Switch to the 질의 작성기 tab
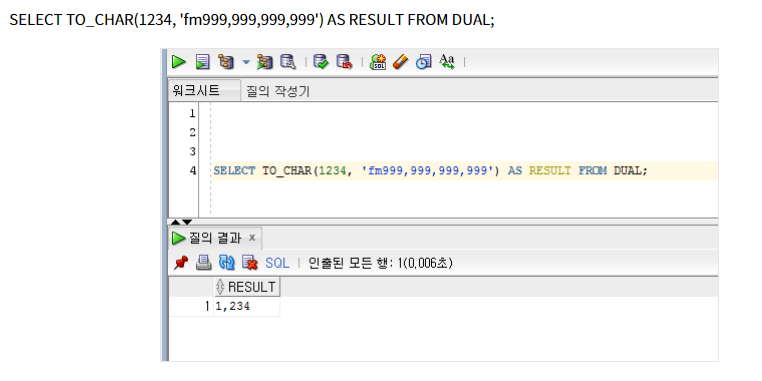 277,91
